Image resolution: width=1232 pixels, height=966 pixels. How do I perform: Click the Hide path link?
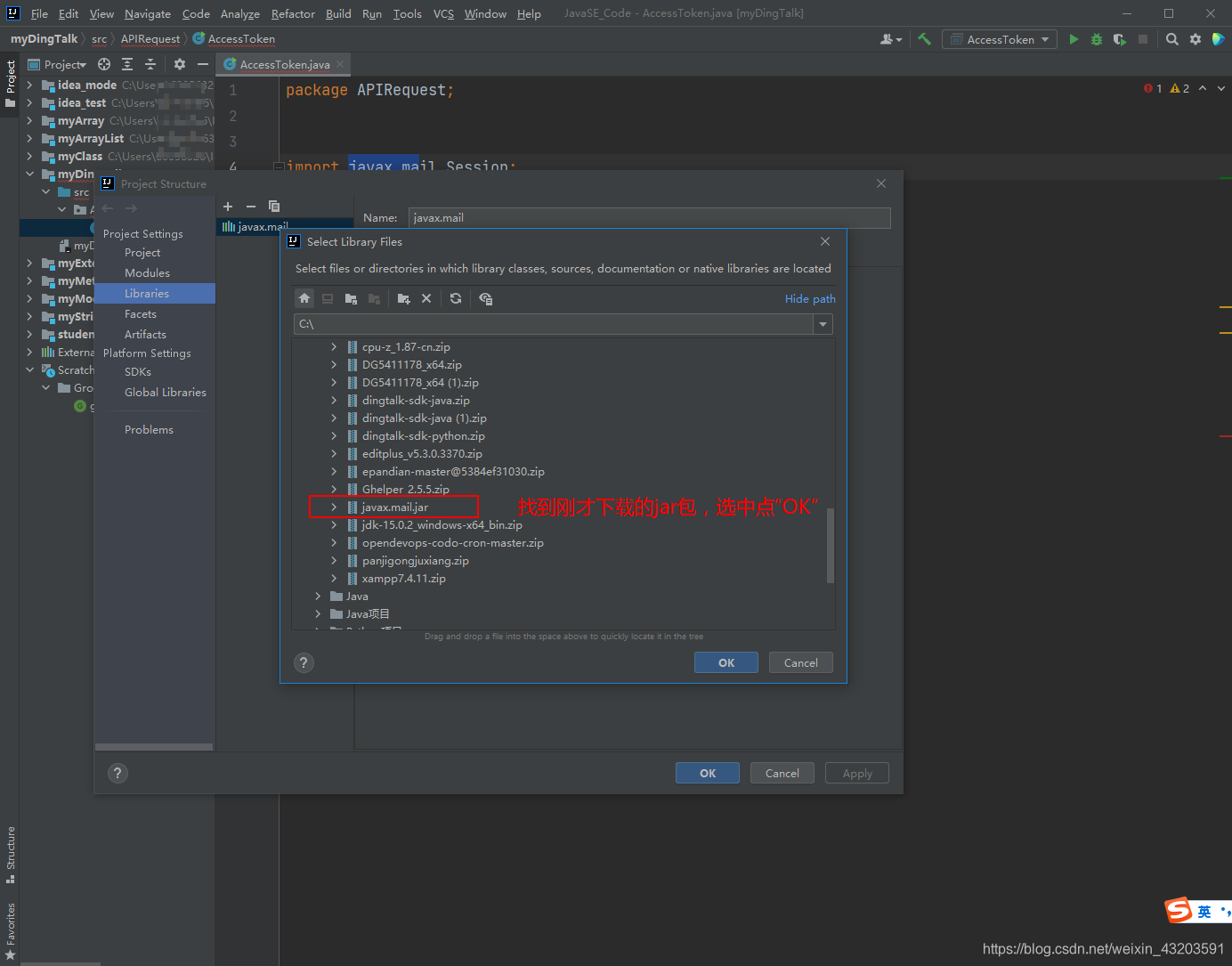(x=810, y=299)
